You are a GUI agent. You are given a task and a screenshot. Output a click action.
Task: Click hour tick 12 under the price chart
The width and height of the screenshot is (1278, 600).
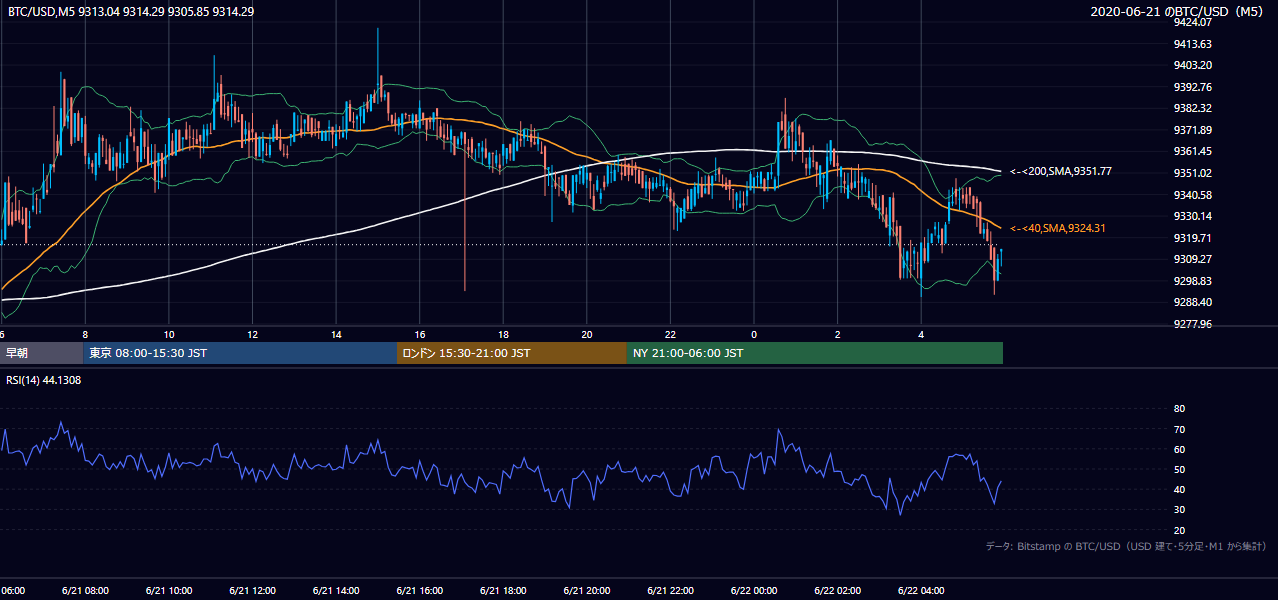point(253,335)
